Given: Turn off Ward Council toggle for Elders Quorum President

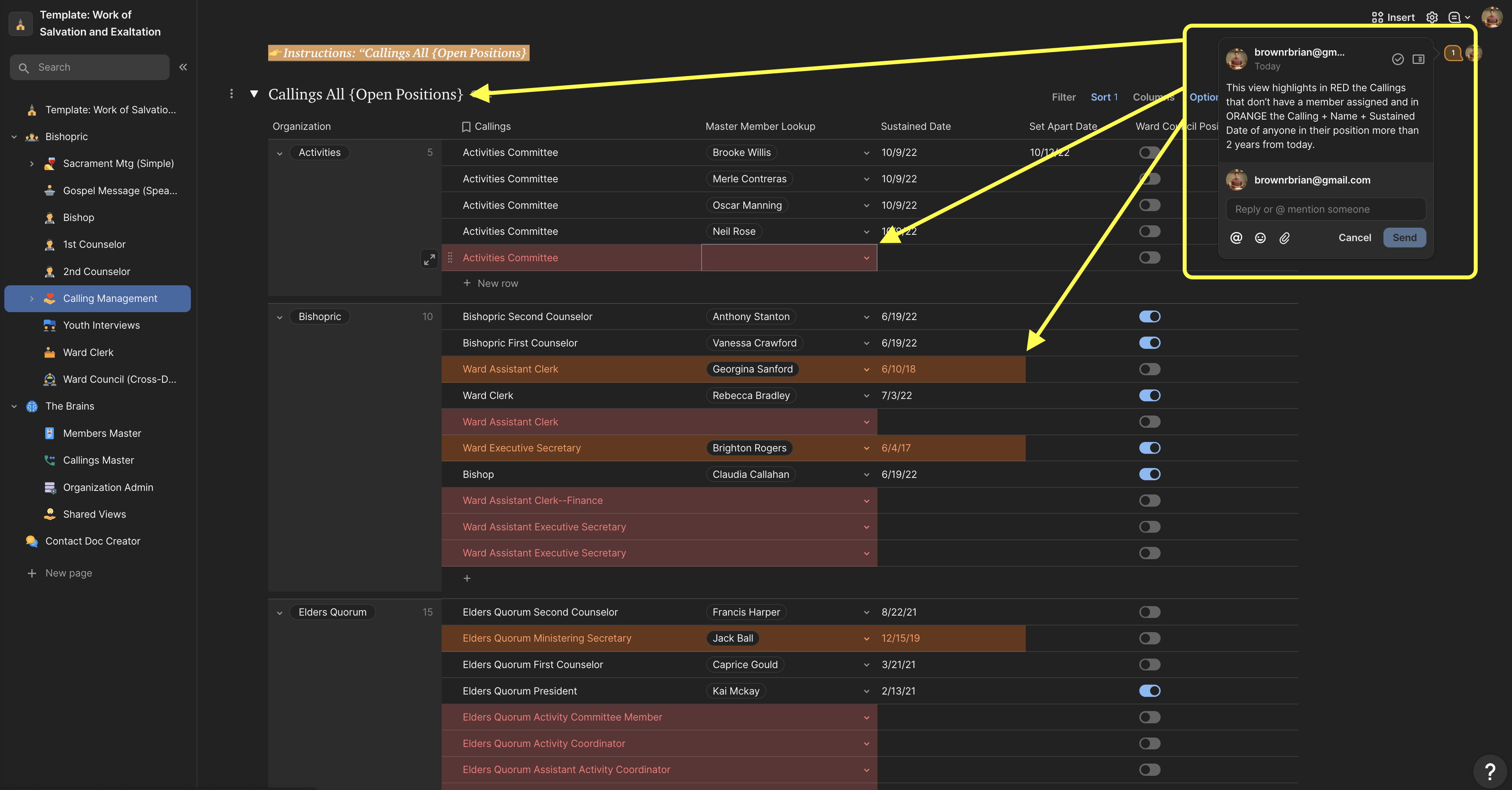Looking at the screenshot, I should (x=1149, y=691).
